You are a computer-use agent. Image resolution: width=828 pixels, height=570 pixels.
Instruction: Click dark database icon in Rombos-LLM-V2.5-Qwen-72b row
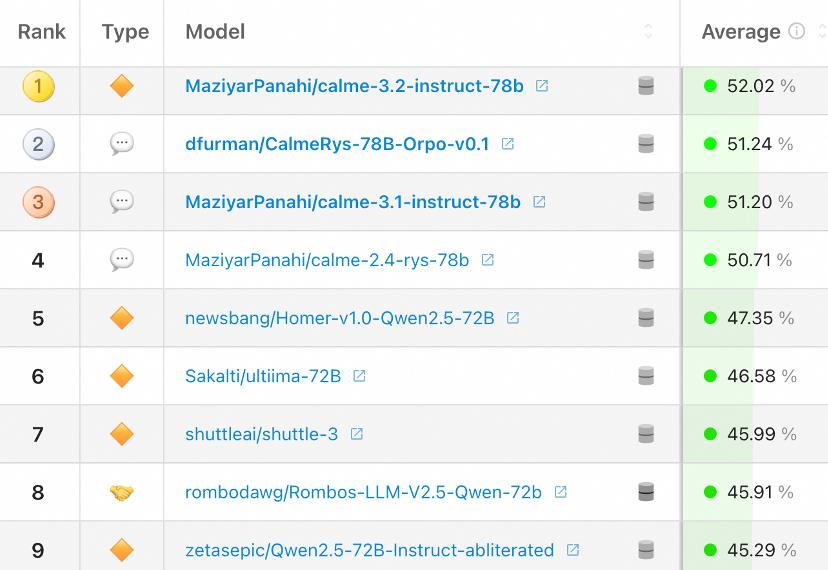pos(646,492)
